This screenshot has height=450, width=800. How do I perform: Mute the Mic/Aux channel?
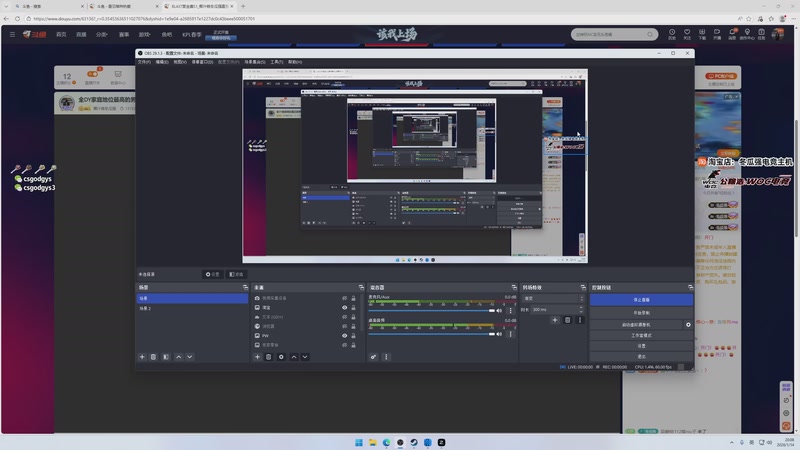[x=499, y=310]
